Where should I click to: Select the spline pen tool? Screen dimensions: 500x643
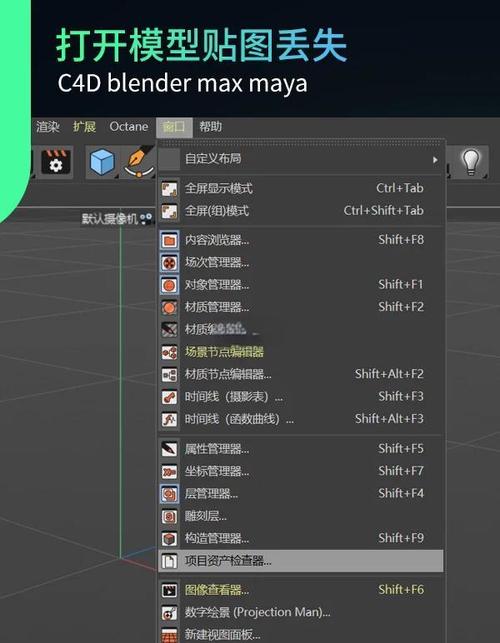(139, 162)
